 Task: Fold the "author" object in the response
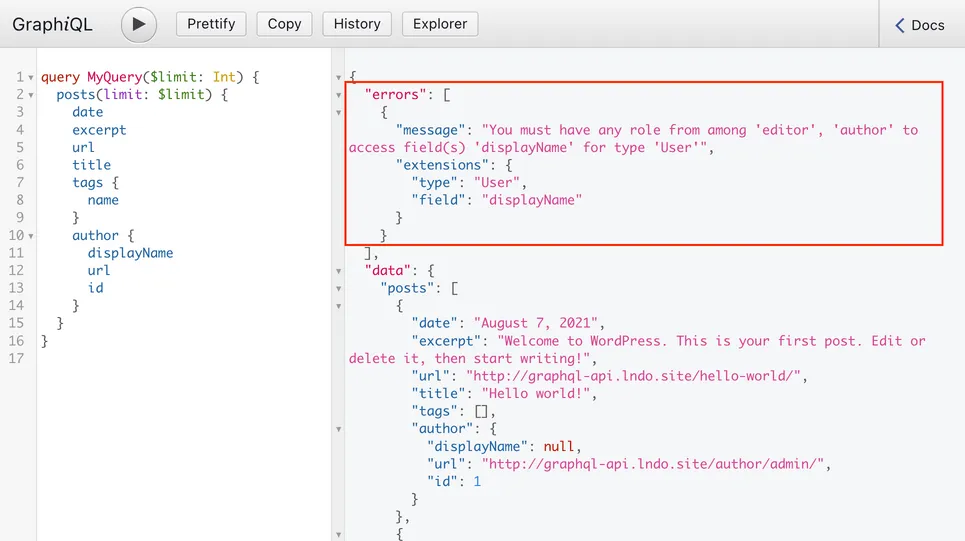tap(338, 429)
